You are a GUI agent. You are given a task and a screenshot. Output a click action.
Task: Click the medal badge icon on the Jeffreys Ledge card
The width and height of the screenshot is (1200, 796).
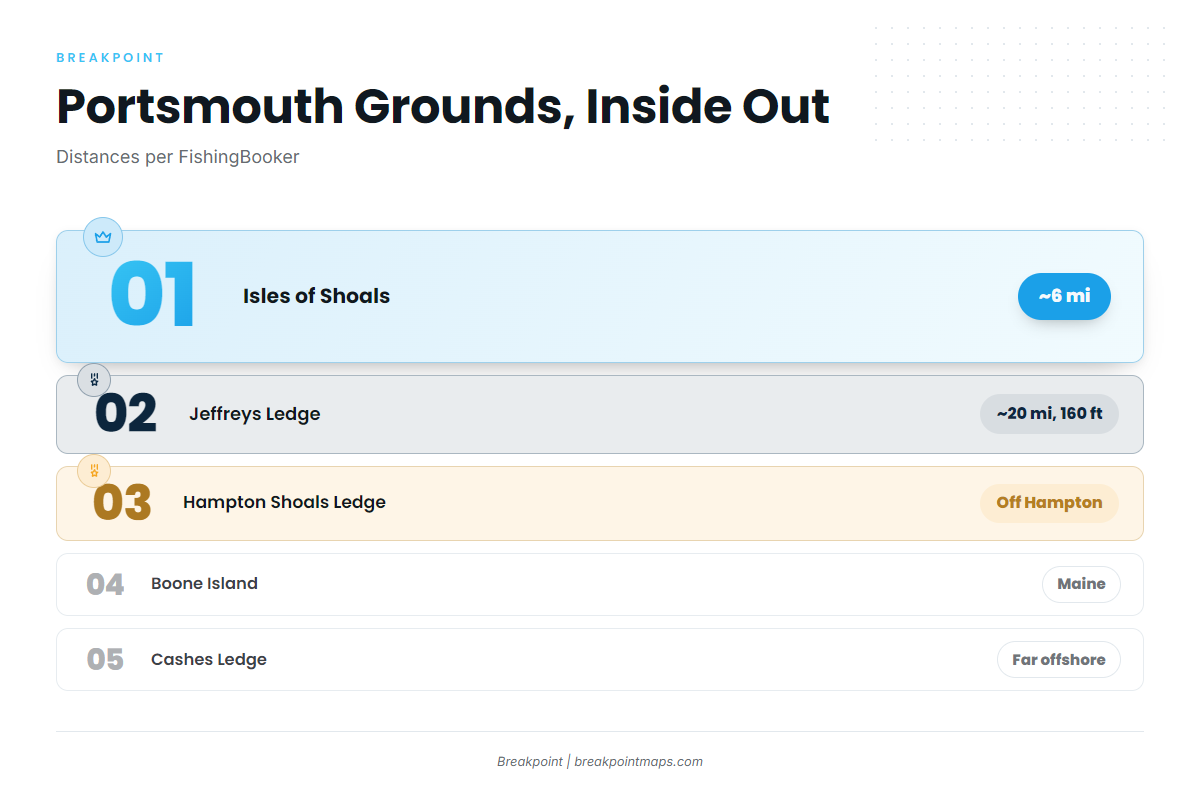94,380
